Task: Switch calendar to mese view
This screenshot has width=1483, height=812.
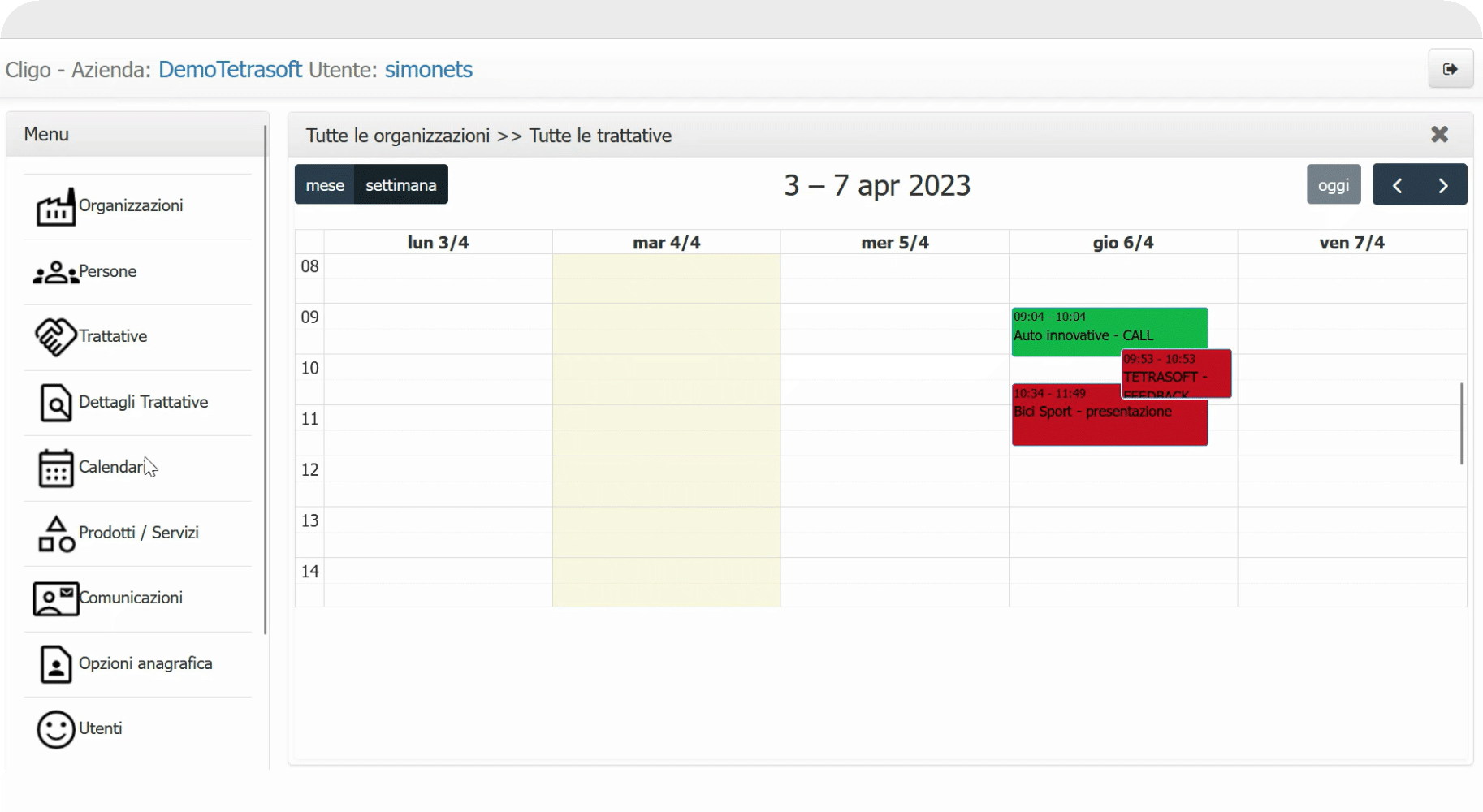Action: (x=325, y=185)
